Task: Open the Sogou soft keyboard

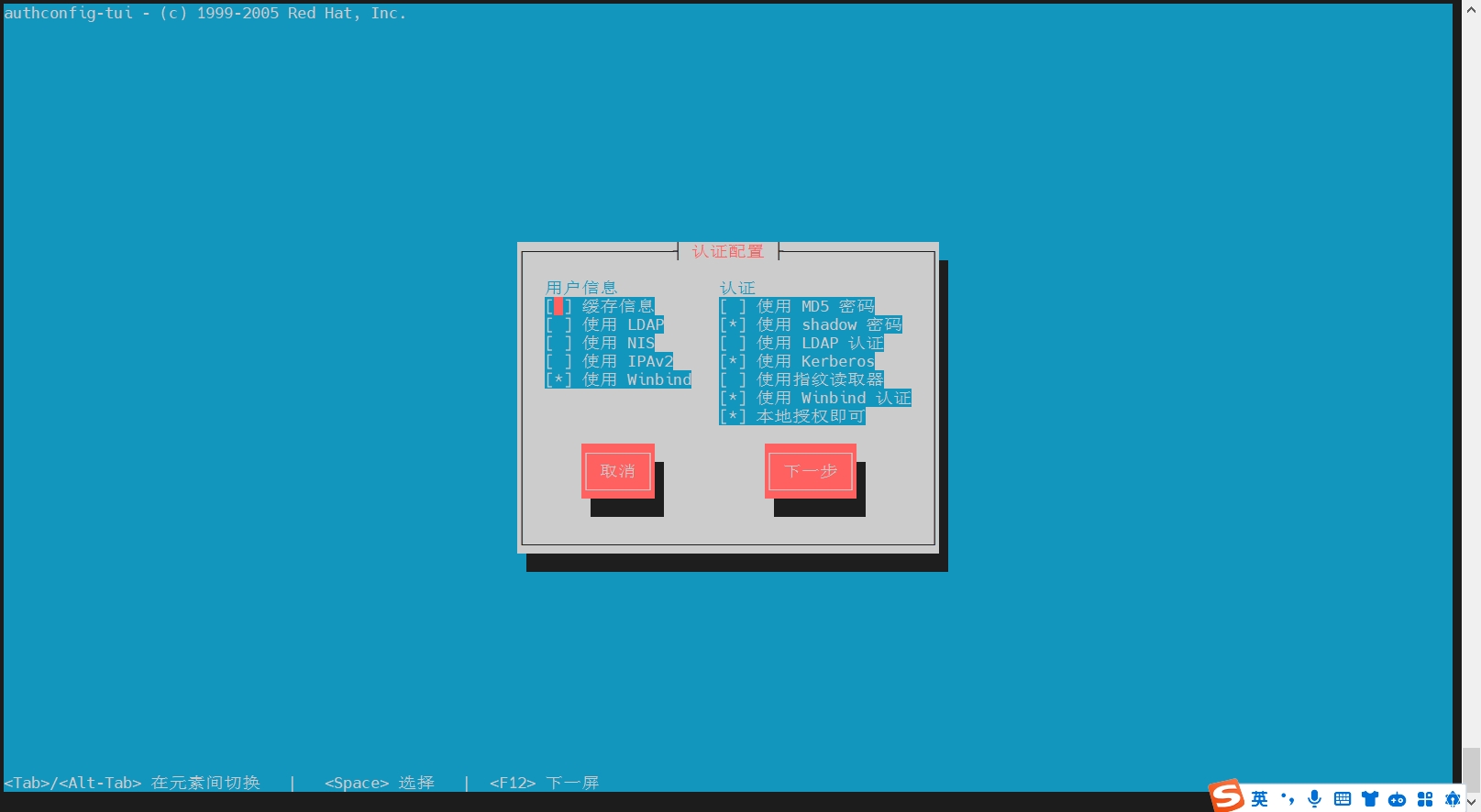Action: point(1343,799)
